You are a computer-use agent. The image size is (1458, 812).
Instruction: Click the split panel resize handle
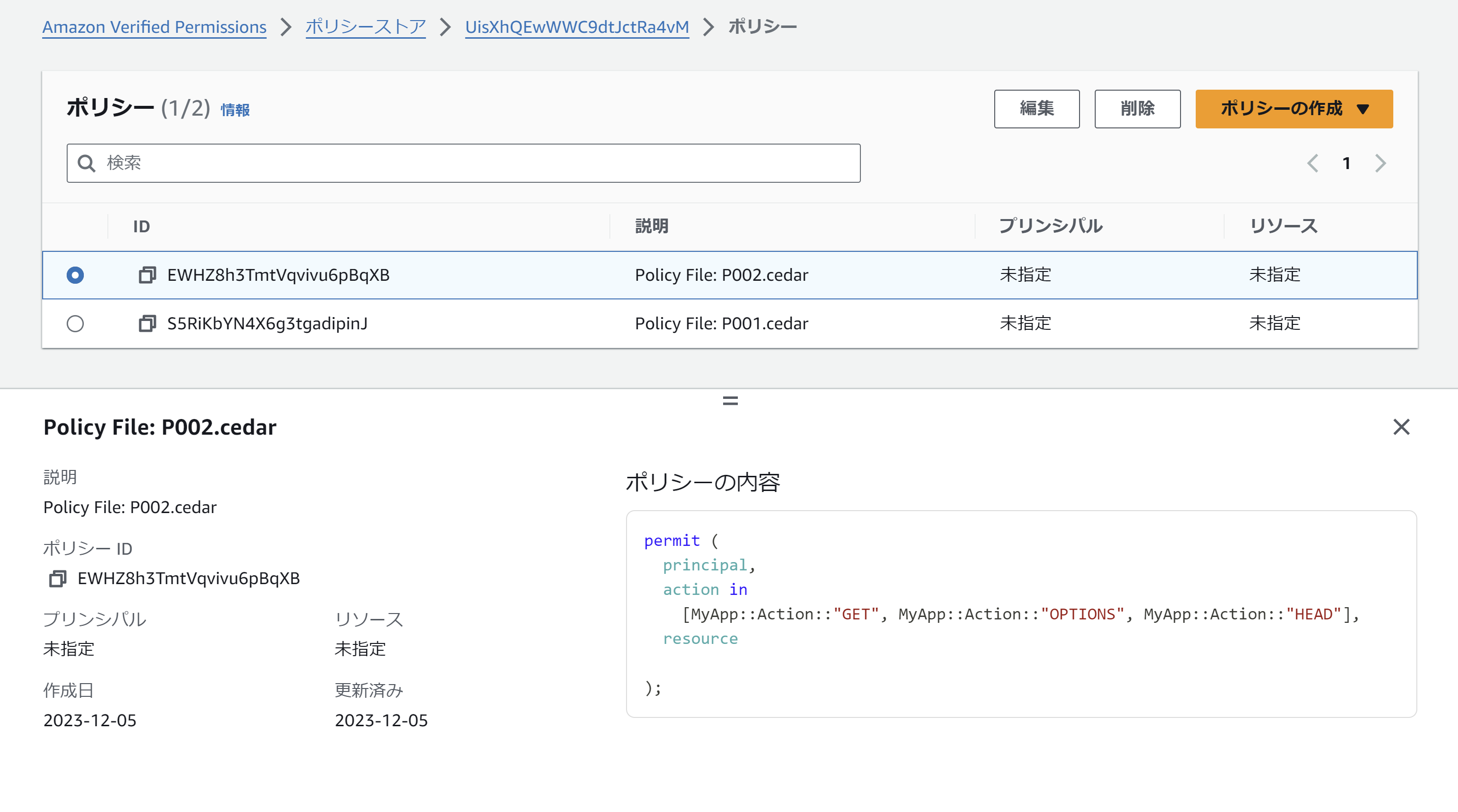pos(730,401)
